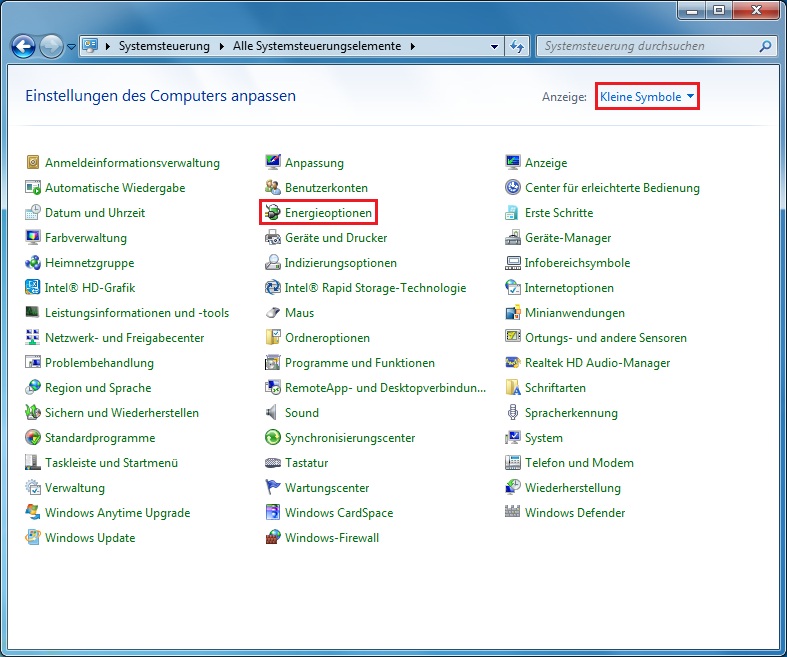
Task: Open the Realtek HD Audio-Manager icon
Action: point(512,362)
